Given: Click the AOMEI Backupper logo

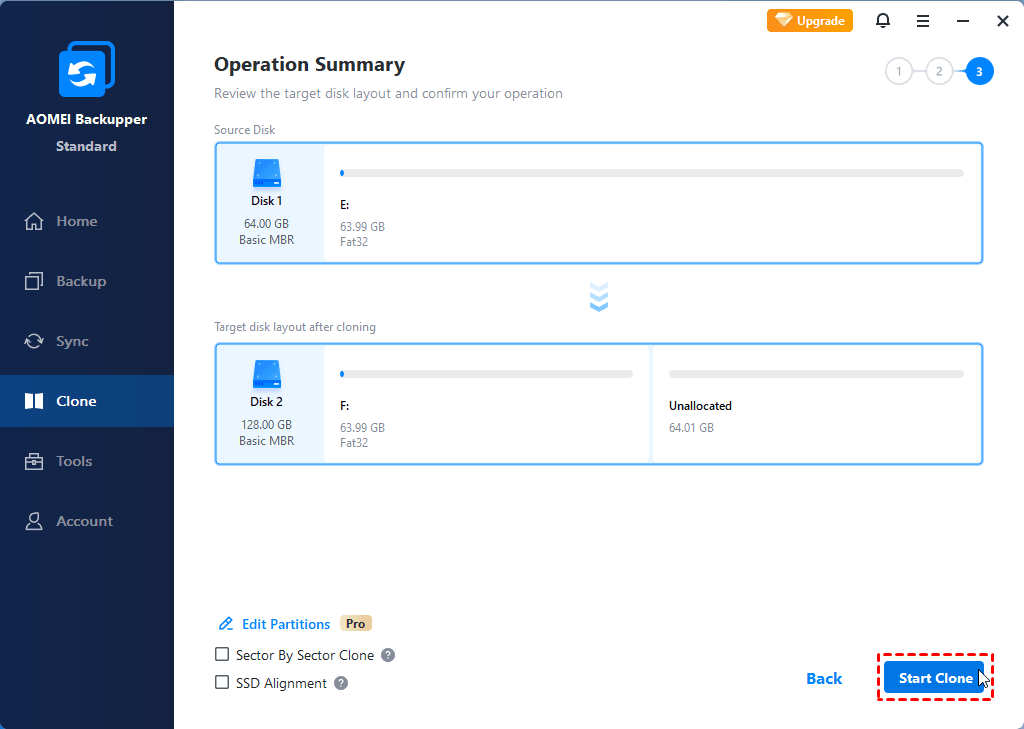Looking at the screenshot, I should pos(86,69).
